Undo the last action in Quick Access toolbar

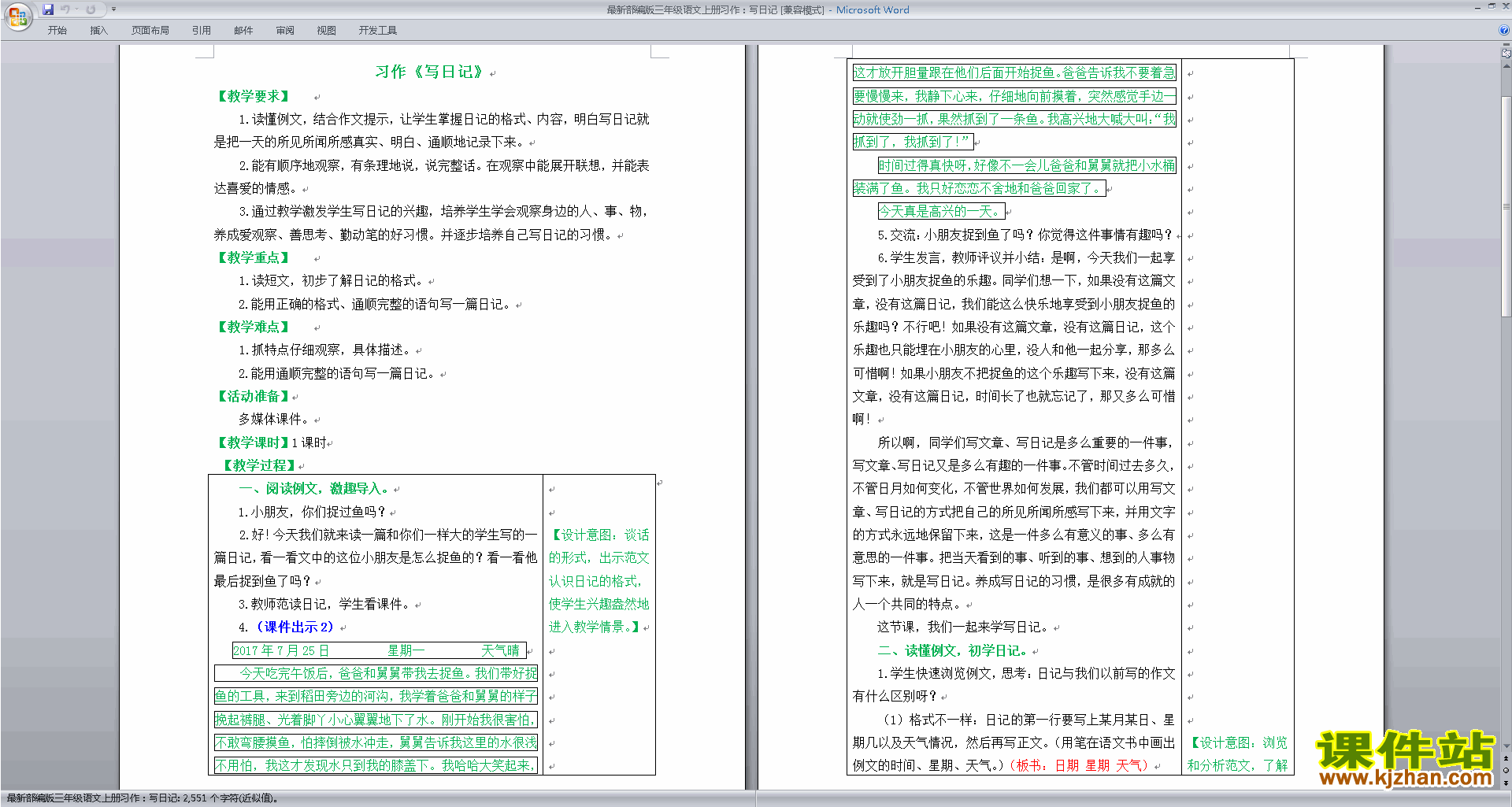pos(65,9)
